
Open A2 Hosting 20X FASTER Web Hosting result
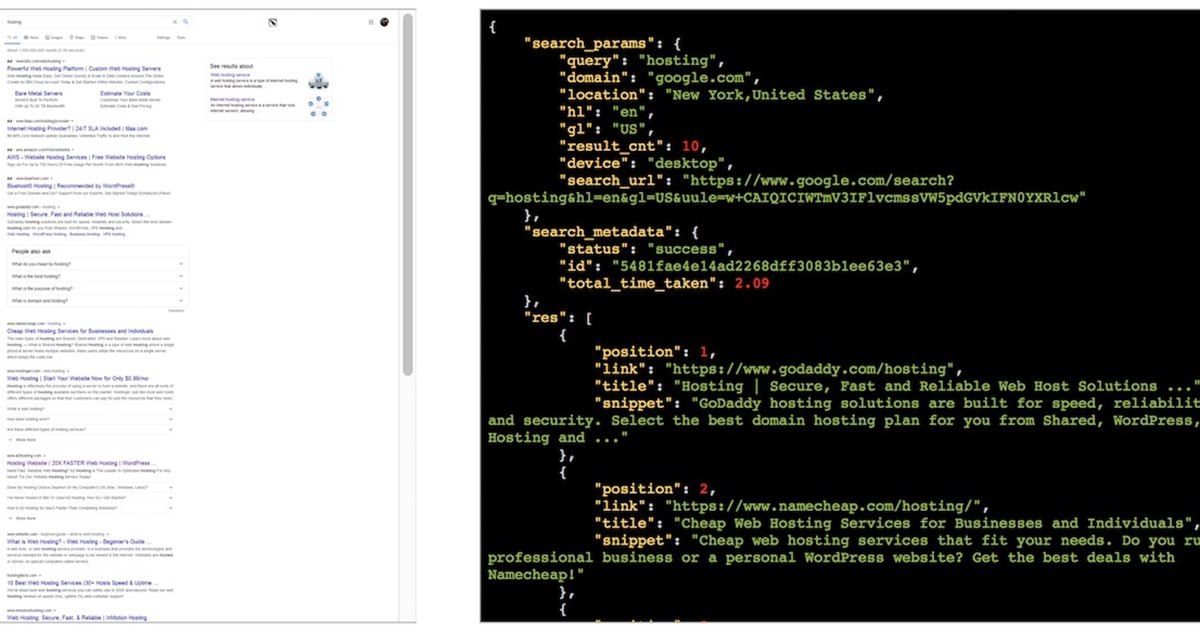tap(81, 463)
